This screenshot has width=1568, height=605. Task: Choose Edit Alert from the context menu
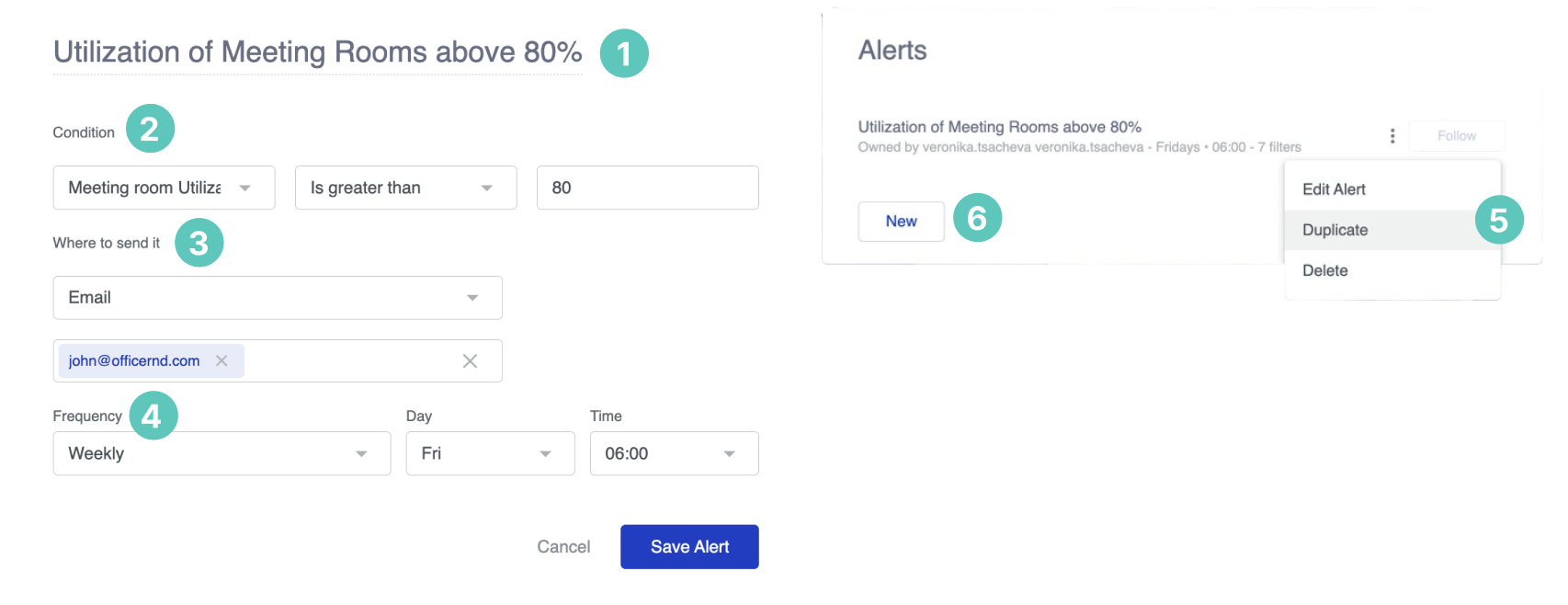pyautogui.click(x=1392, y=189)
